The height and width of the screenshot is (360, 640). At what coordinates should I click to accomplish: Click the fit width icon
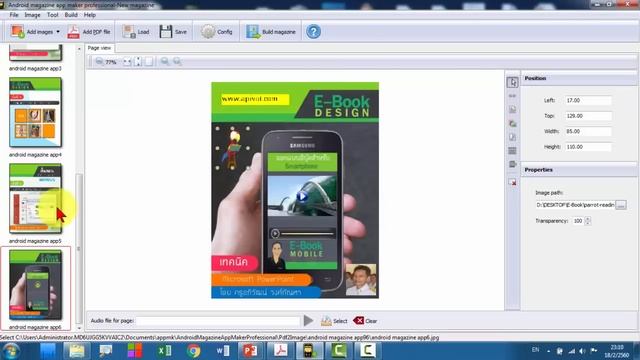(127, 62)
